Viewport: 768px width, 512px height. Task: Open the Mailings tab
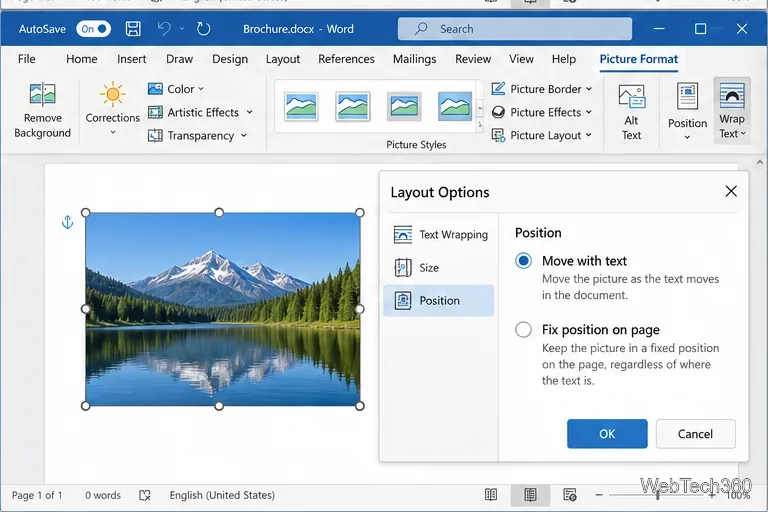414,59
